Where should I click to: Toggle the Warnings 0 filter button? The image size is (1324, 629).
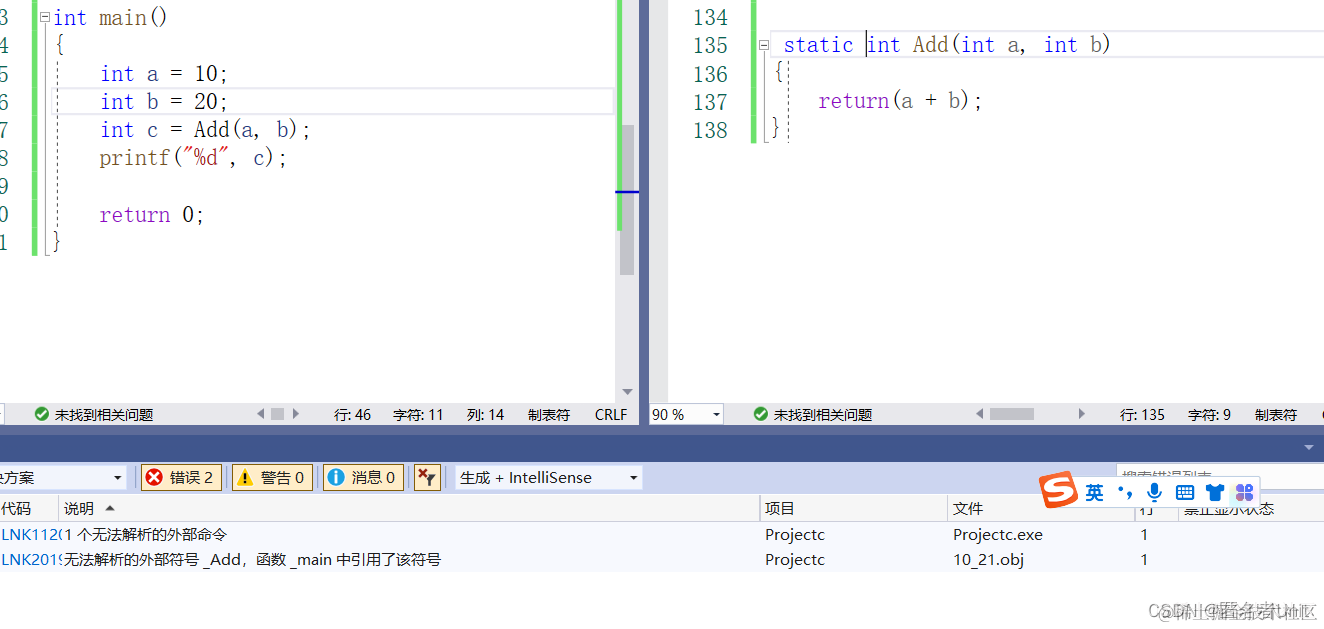[272, 477]
